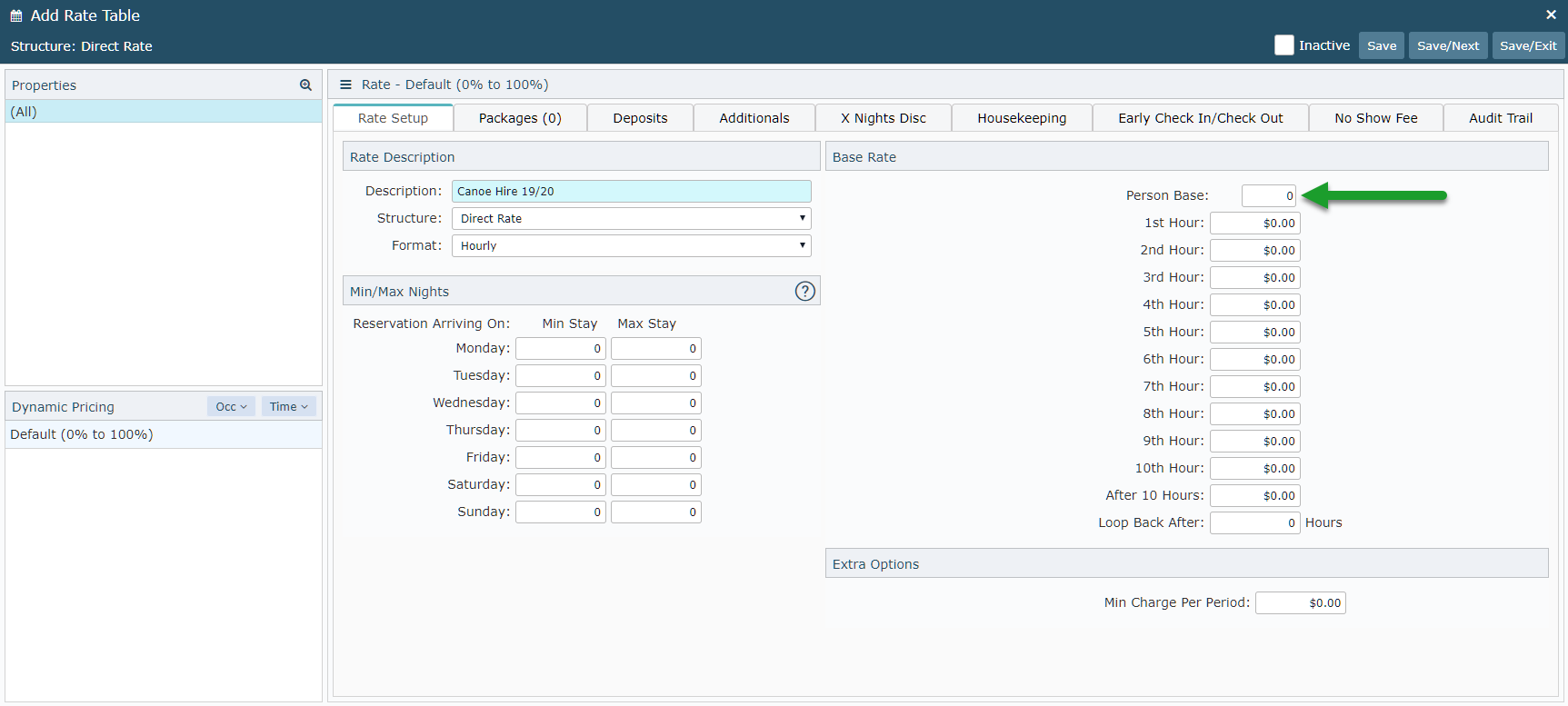Click the Rate Description section header
The width and height of the screenshot is (1568, 706).
[x=582, y=156]
